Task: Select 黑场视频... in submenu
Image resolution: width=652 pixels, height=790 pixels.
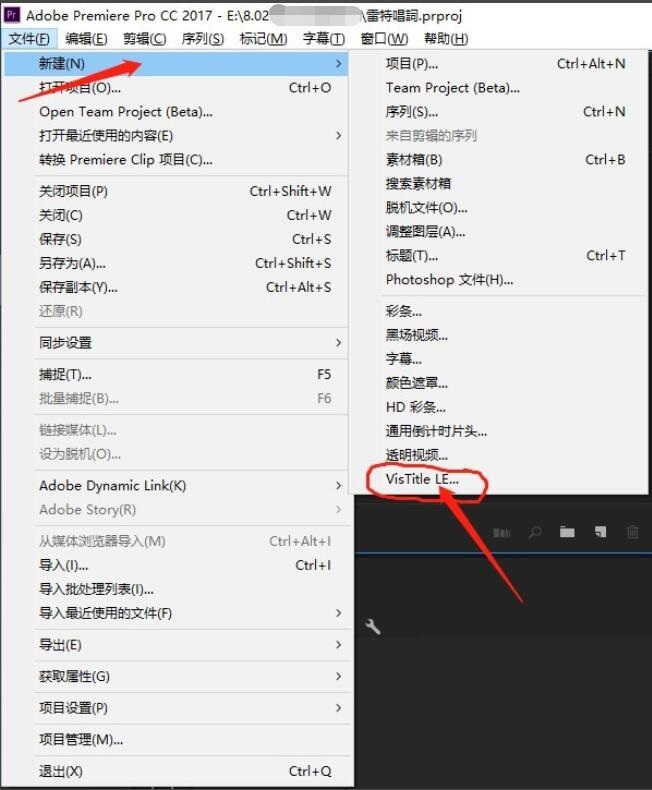Action: [499, 335]
